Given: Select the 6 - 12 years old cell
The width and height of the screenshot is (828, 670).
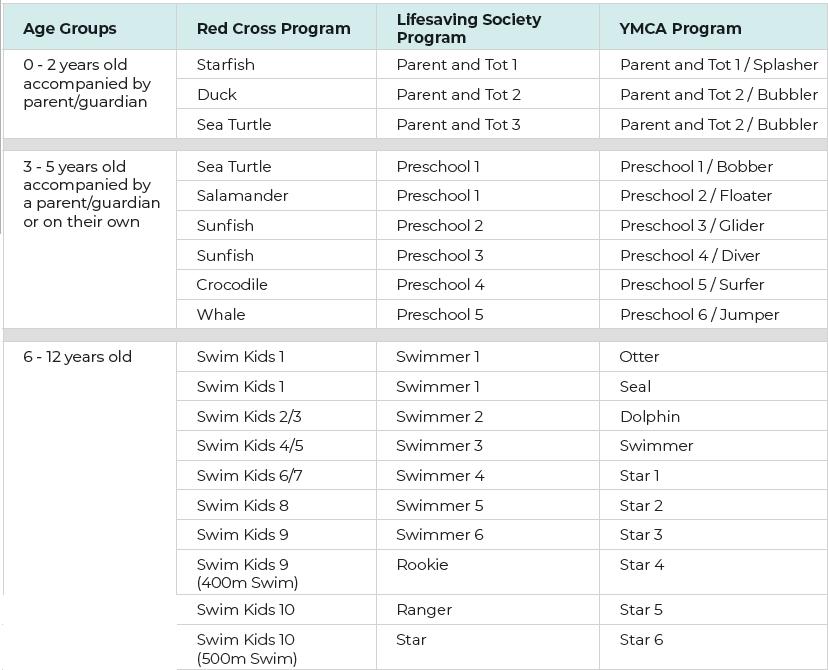Looking at the screenshot, I should click(x=78, y=357).
